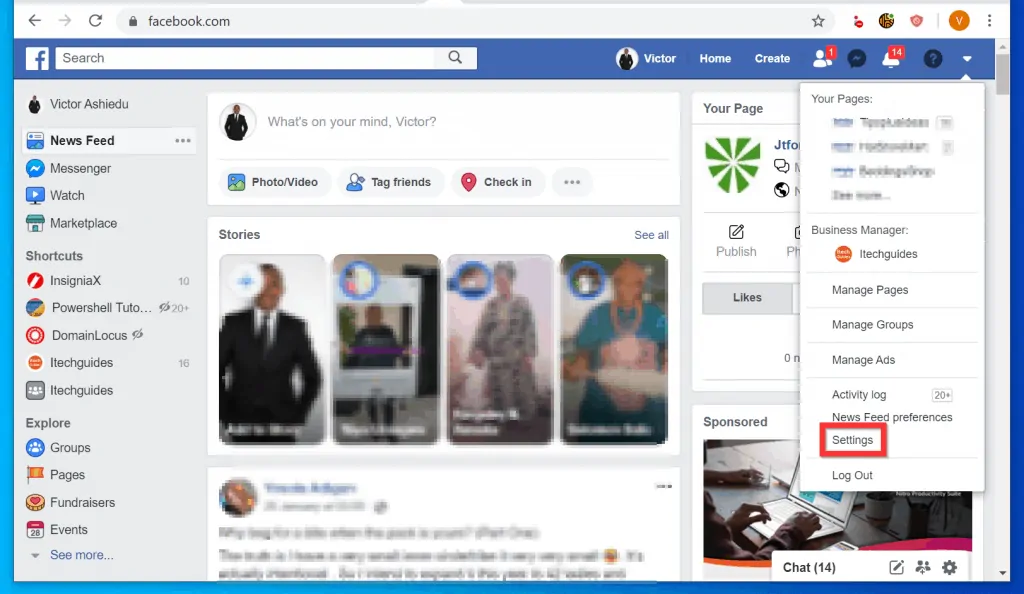Add a Check in to your post

(498, 182)
